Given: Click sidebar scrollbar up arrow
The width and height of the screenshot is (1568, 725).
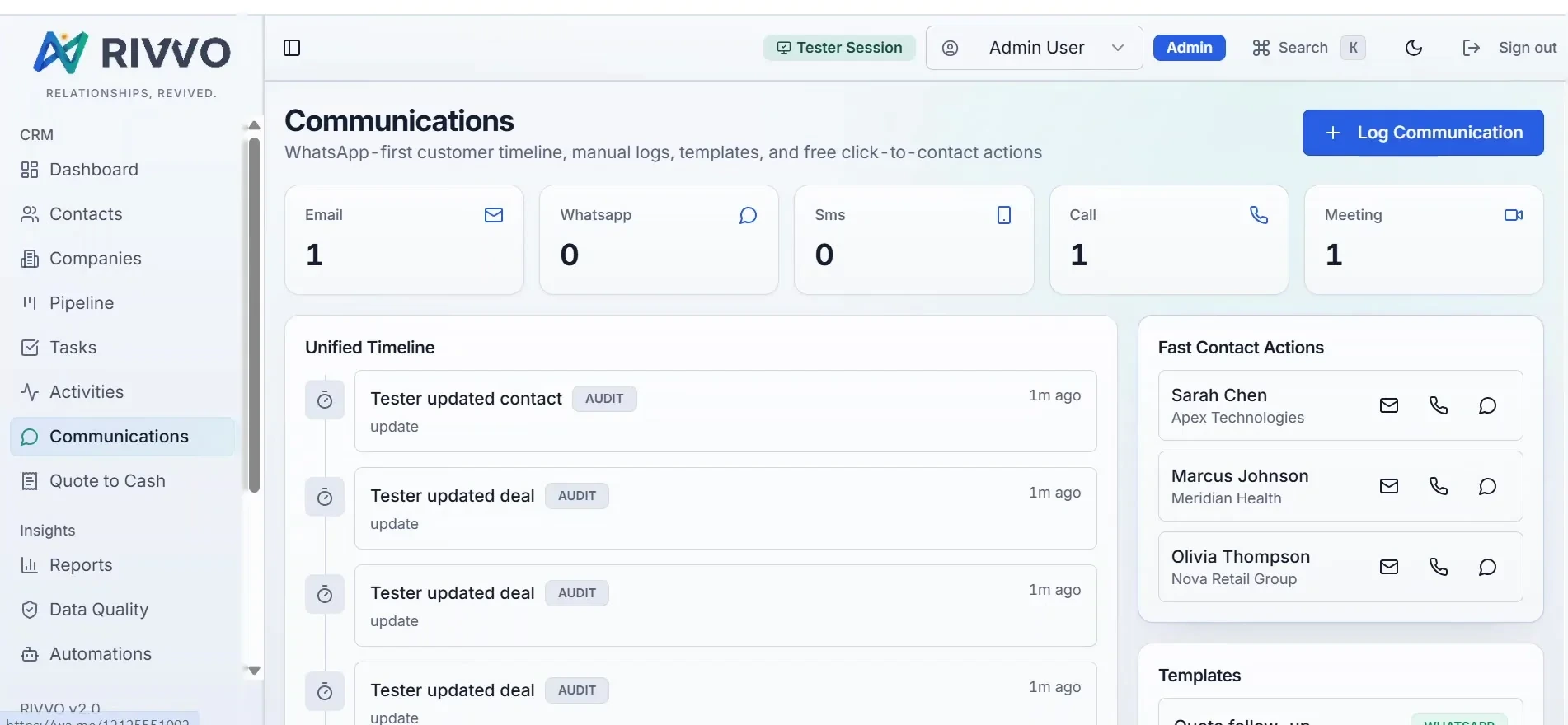Looking at the screenshot, I should coord(254,125).
